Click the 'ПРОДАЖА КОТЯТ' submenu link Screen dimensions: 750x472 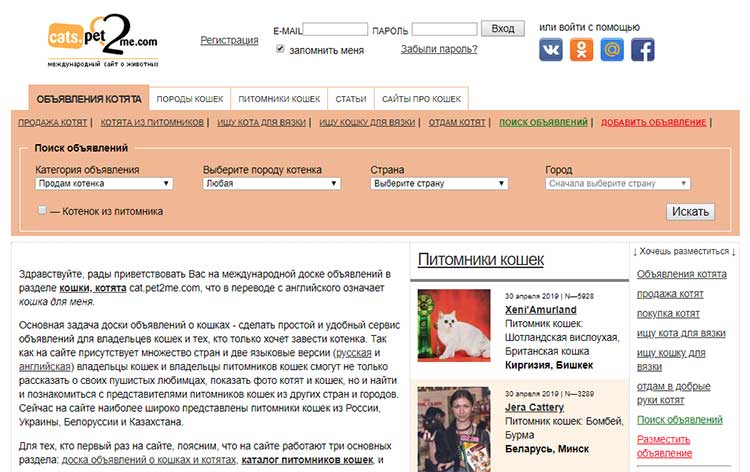pos(53,122)
